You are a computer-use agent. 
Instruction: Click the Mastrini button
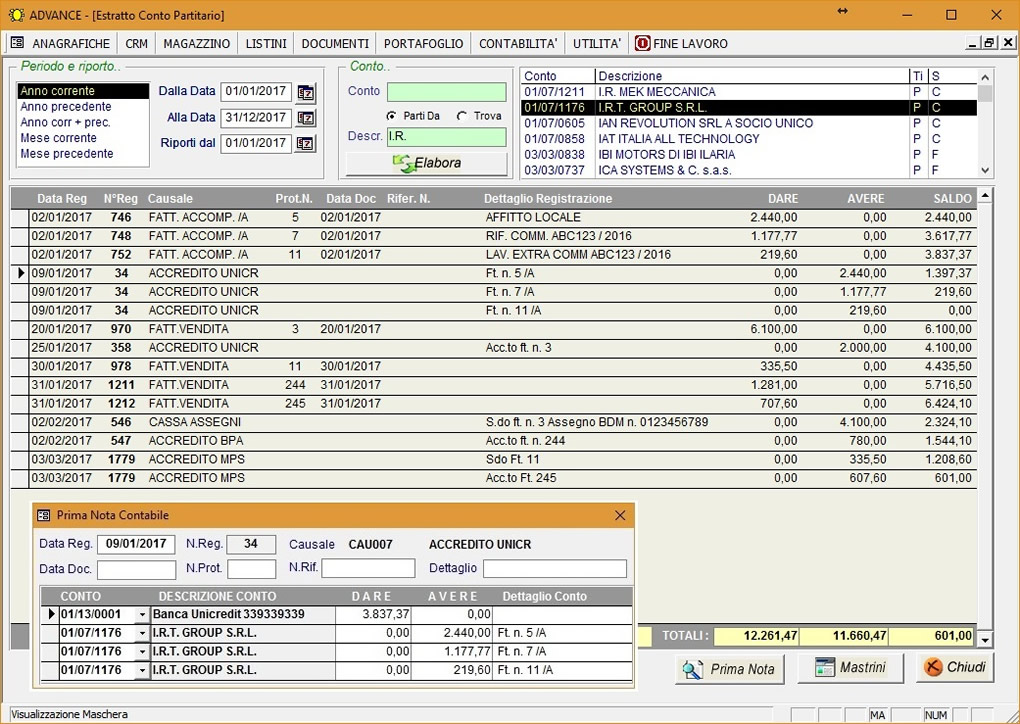(850, 668)
